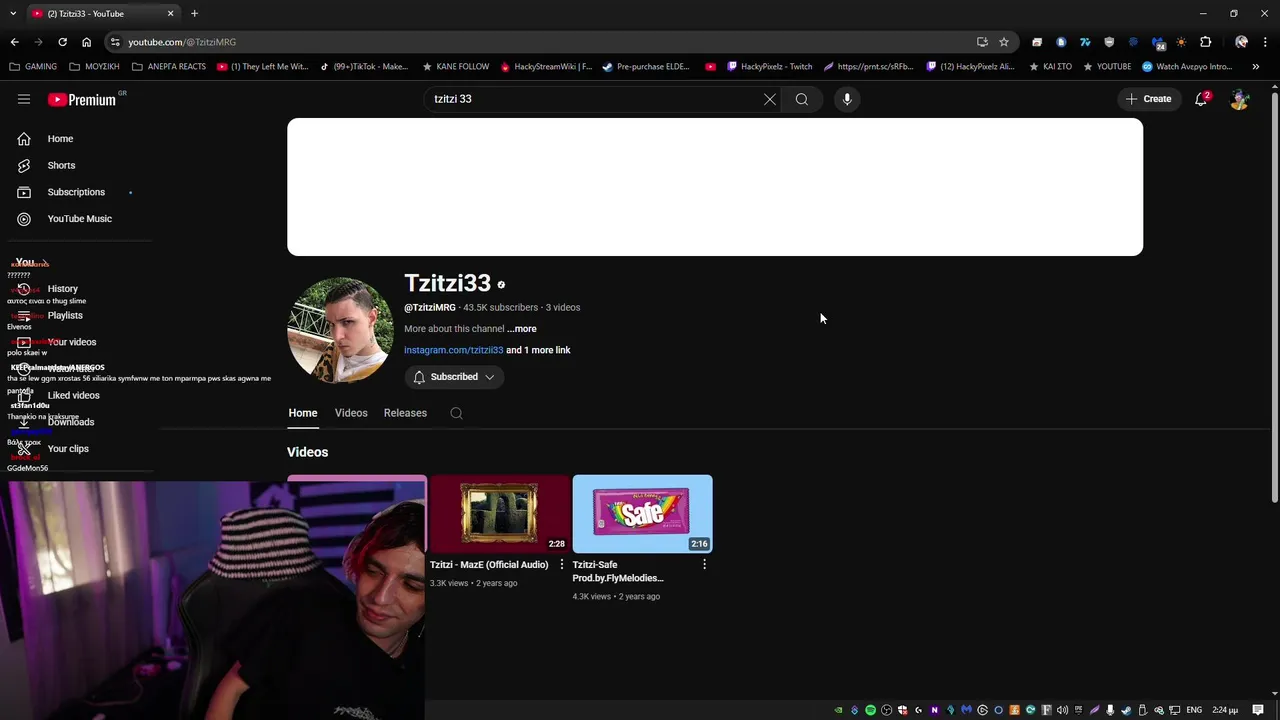Open the page scrollbar thumb
This screenshot has height=720, width=1280.
point(1274,298)
